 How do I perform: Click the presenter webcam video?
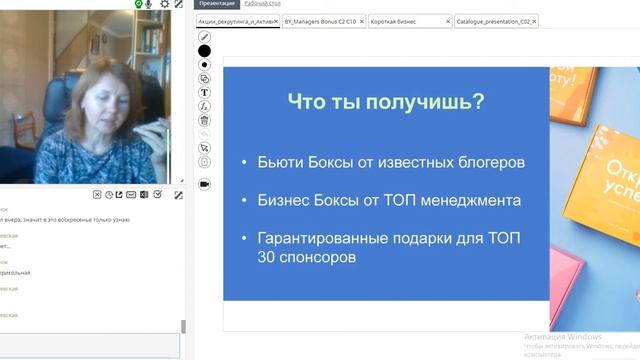click(85, 97)
